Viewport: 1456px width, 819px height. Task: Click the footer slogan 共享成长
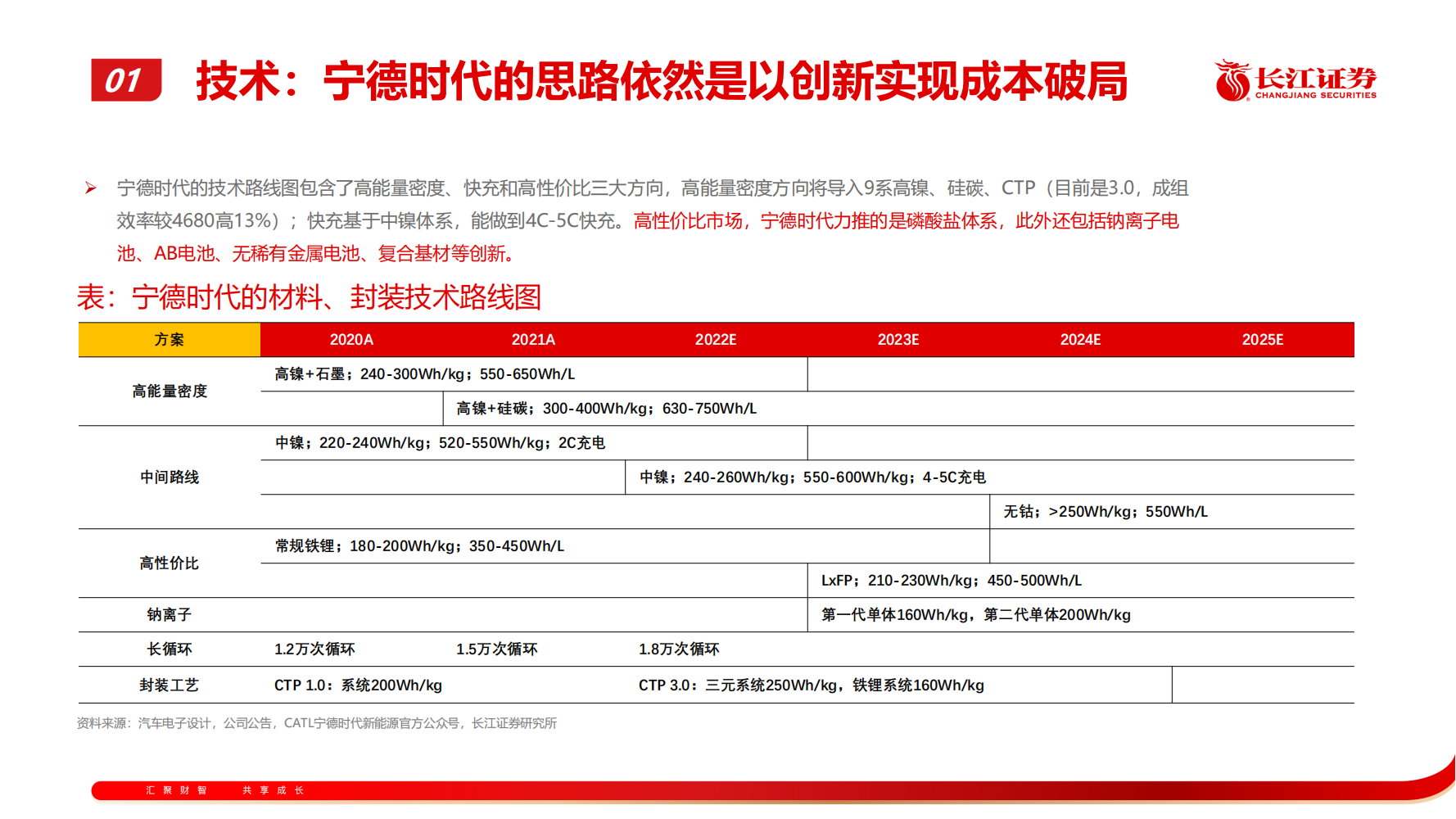(x=274, y=790)
